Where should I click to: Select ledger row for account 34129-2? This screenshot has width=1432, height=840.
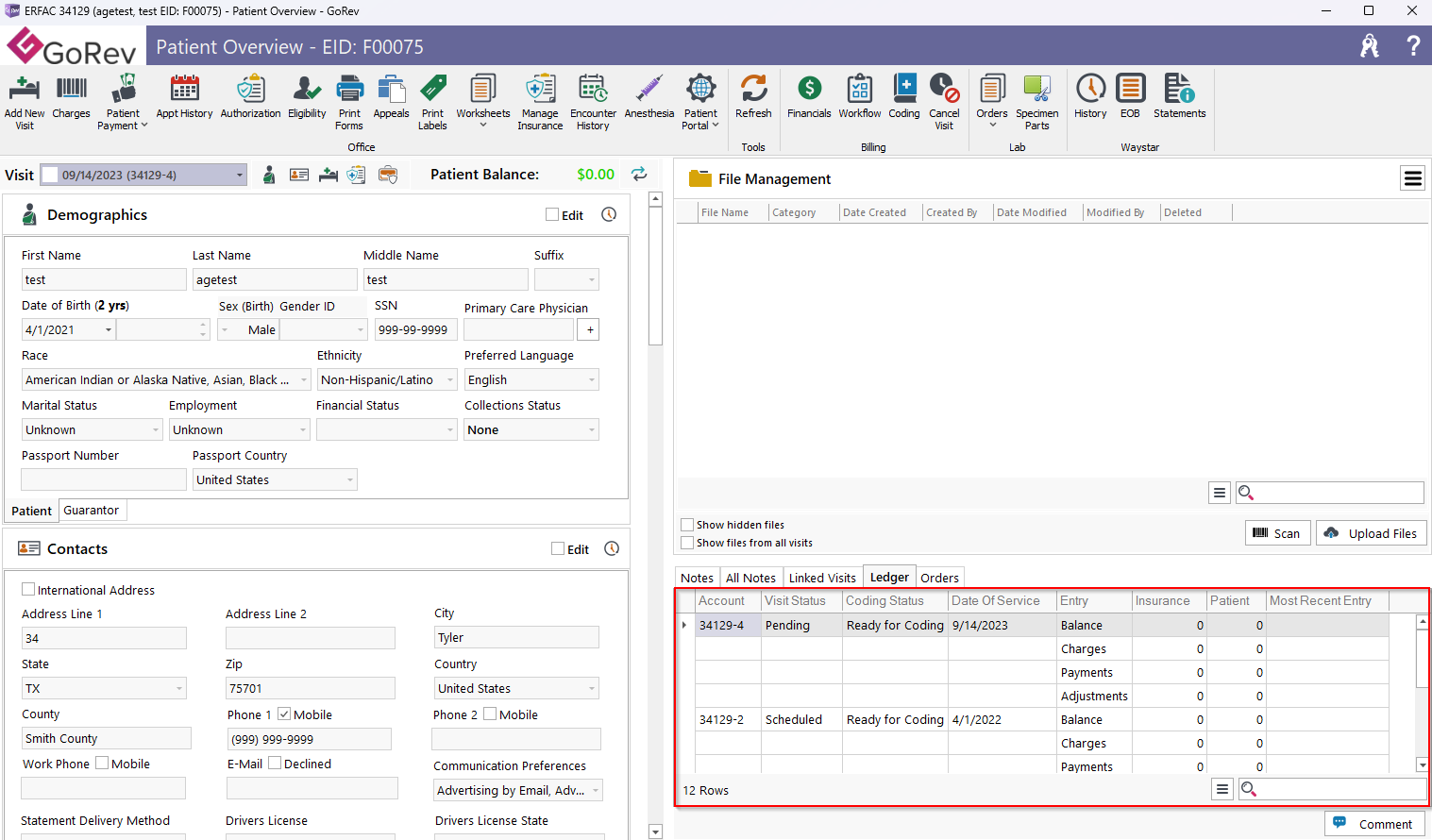click(x=1042, y=719)
